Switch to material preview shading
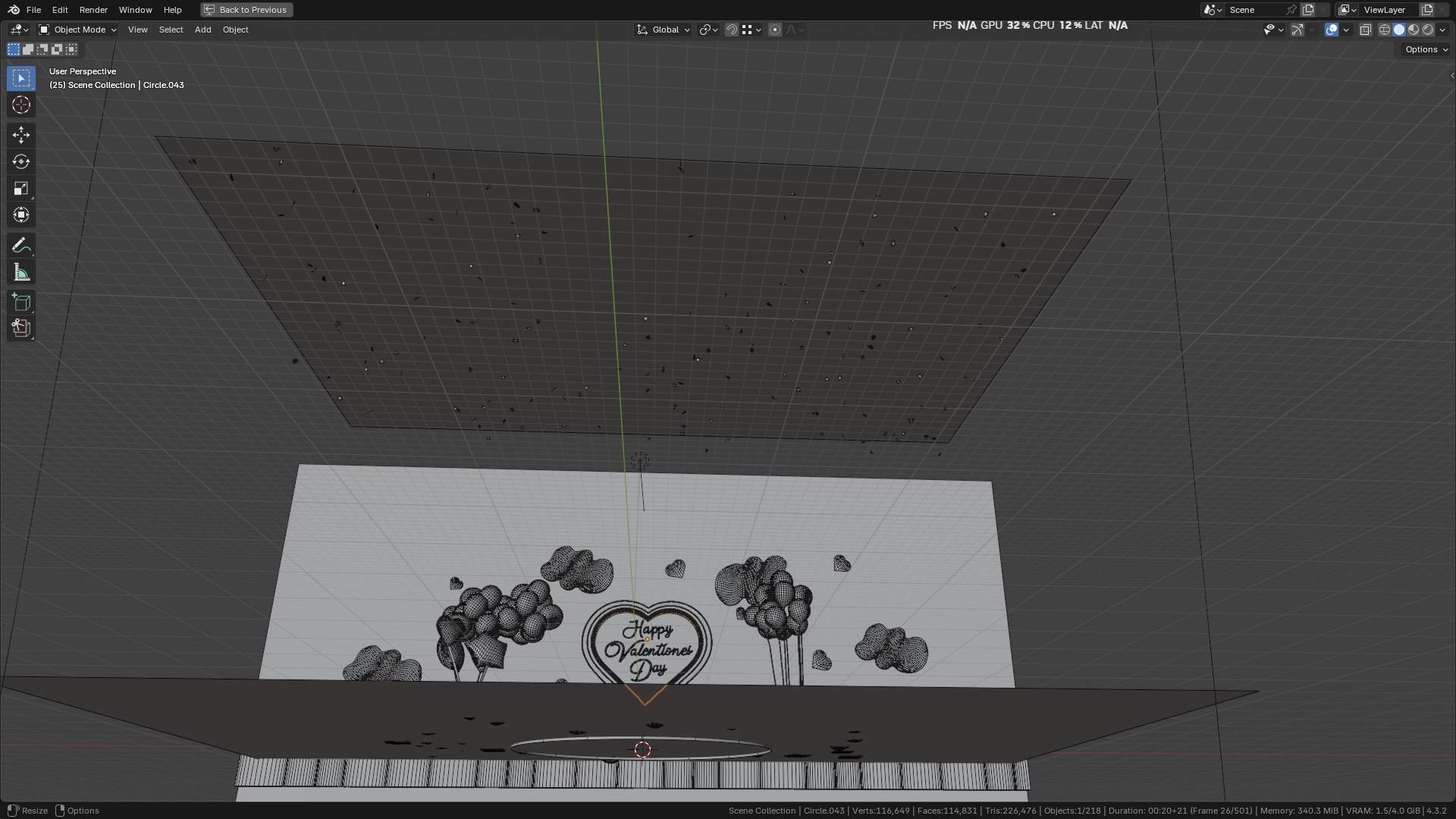This screenshot has width=1456, height=819. click(1414, 30)
